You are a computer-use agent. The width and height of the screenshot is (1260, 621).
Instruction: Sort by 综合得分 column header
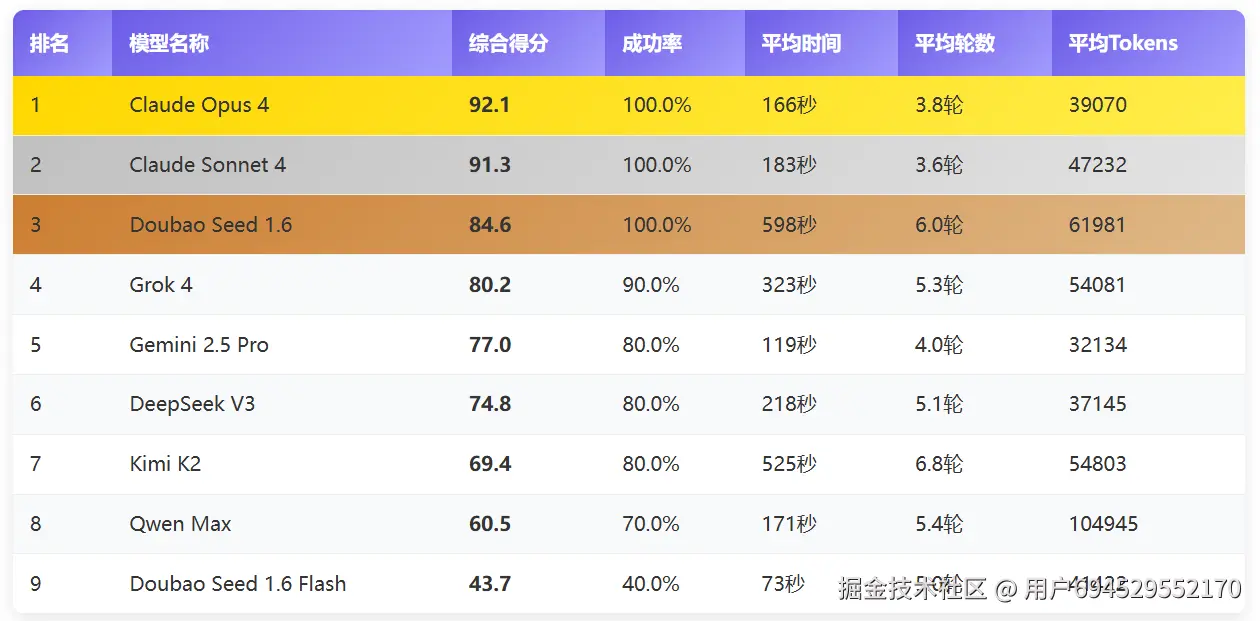pos(508,44)
